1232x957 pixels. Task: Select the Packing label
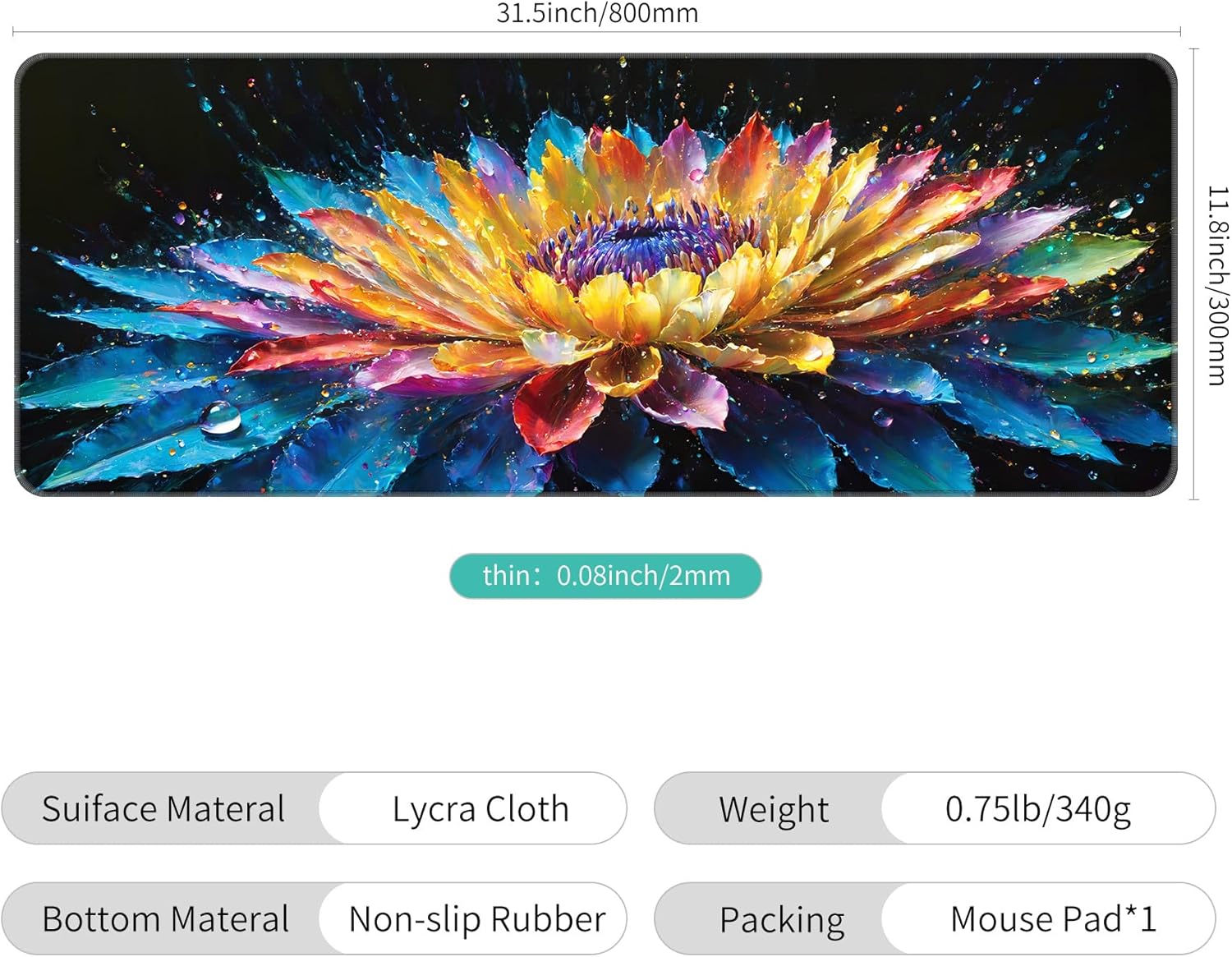(782, 919)
